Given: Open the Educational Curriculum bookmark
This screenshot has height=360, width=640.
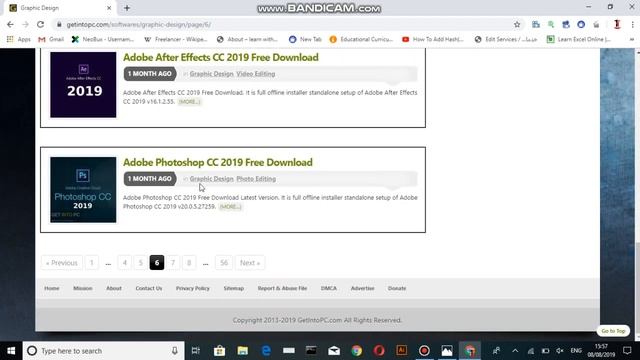Looking at the screenshot, I should (x=362, y=39).
